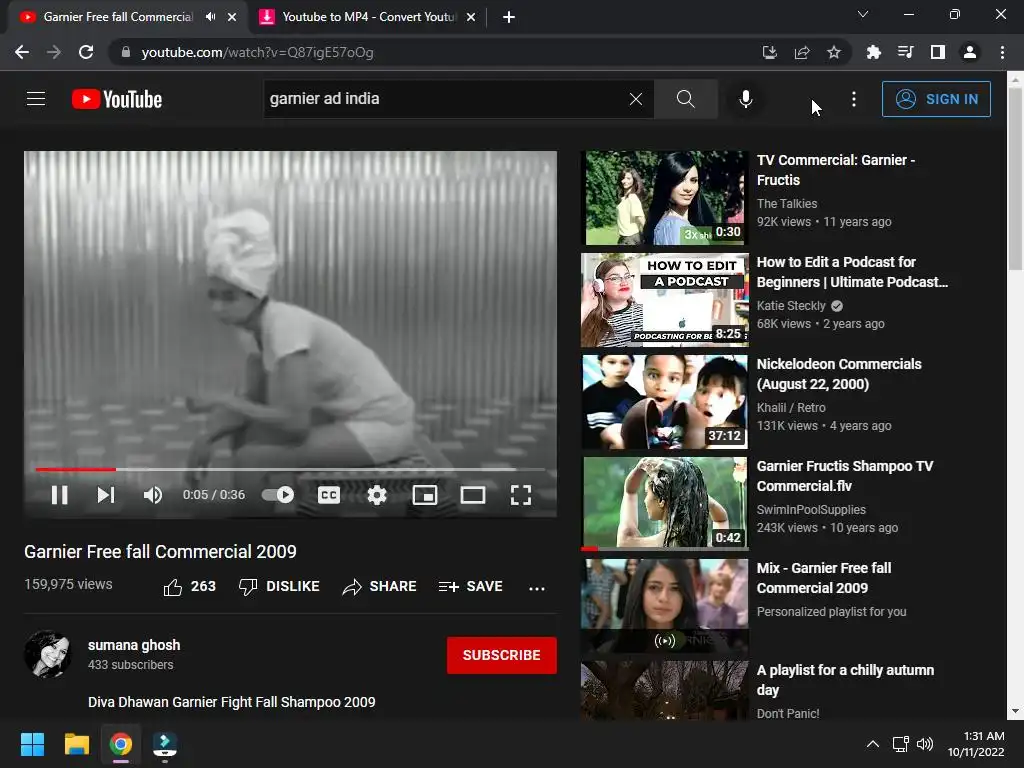Like the video with thumbs up
The height and width of the screenshot is (768, 1024).
tap(189, 586)
